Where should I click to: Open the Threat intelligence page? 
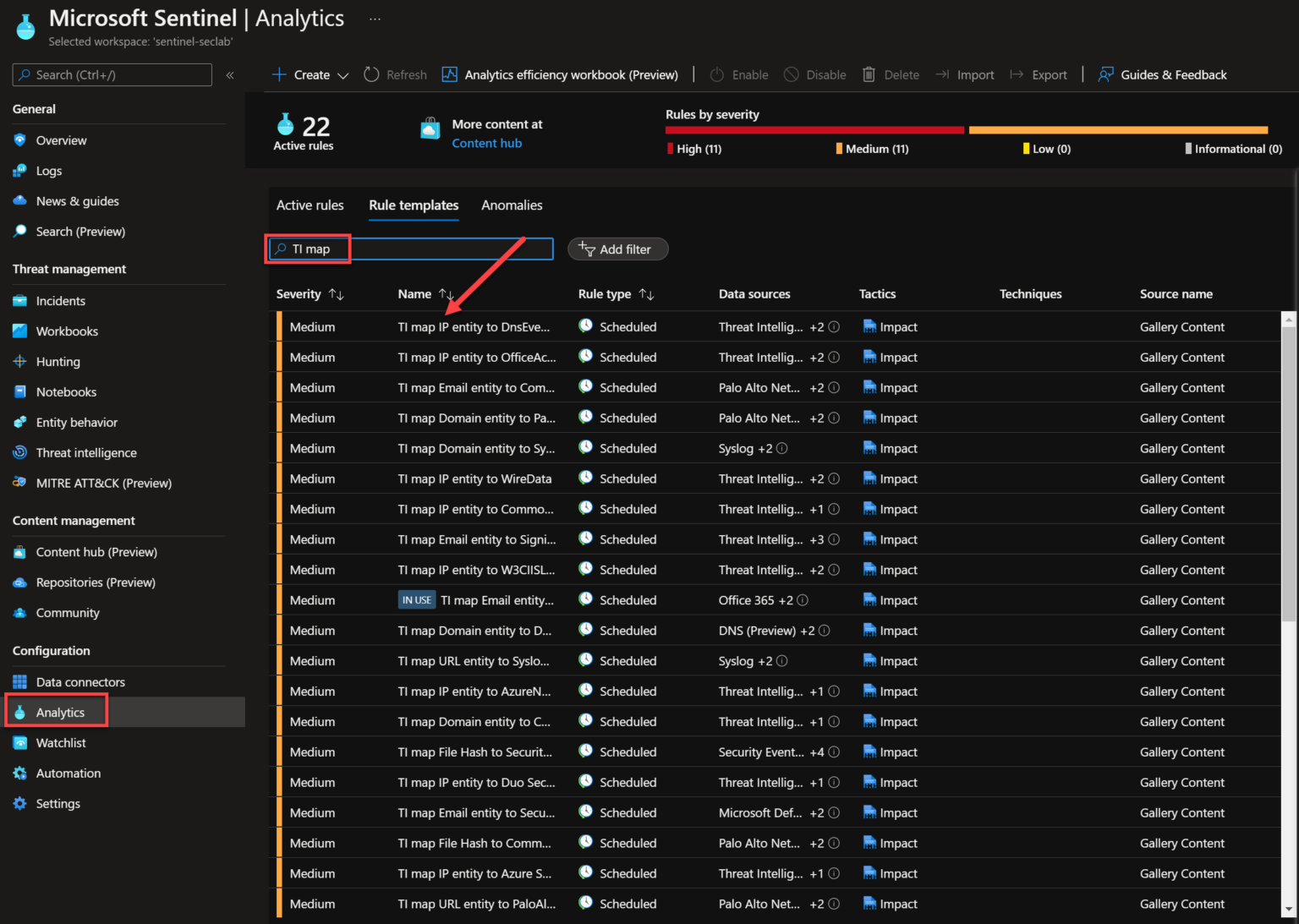pyautogui.click(x=85, y=452)
